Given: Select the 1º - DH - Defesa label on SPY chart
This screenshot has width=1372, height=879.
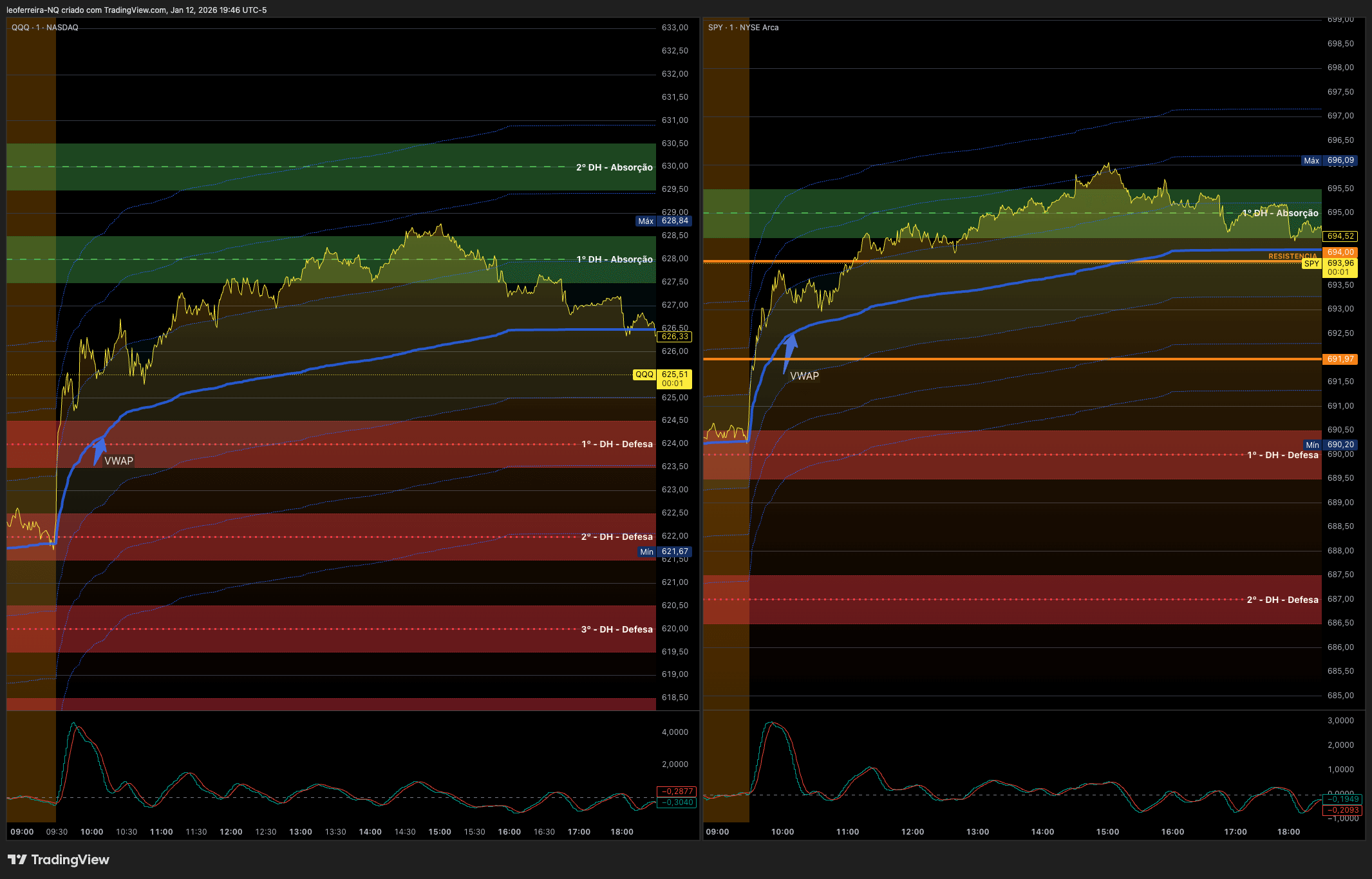Looking at the screenshot, I should click(1283, 455).
